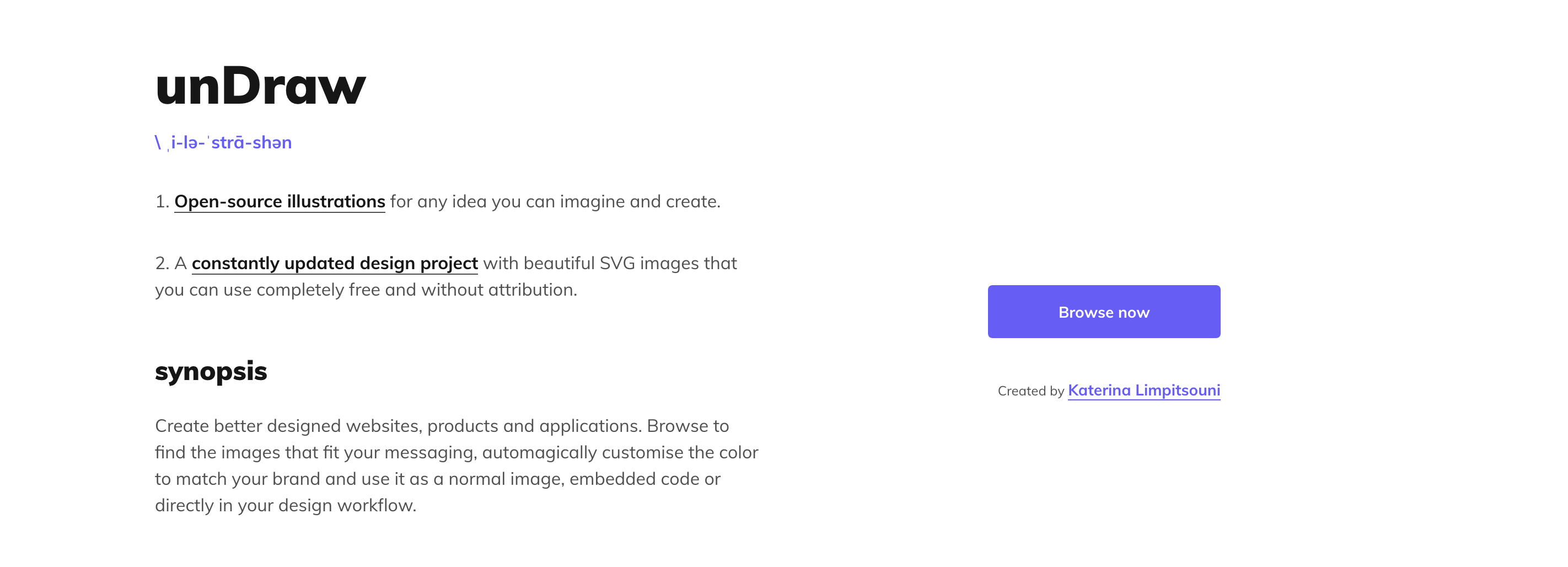1568x567 pixels.
Task: Click the purple pronunciation text
Action: tap(223, 142)
